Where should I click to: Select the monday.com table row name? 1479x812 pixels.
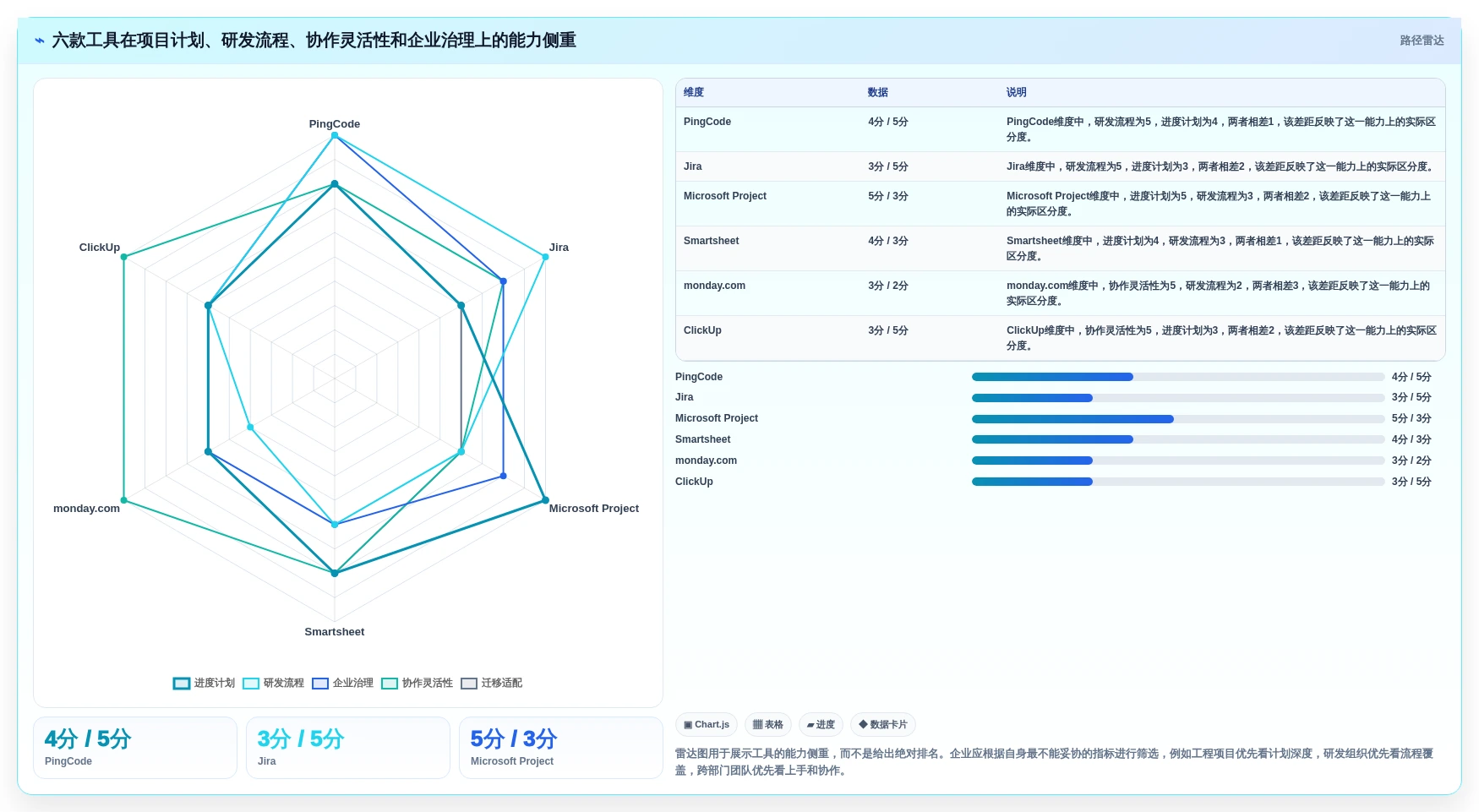coord(715,286)
